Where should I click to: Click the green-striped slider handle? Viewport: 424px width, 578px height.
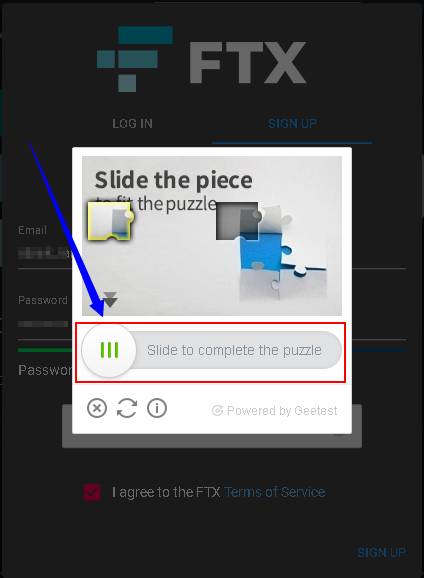pyautogui.click(x=109, y=350)
